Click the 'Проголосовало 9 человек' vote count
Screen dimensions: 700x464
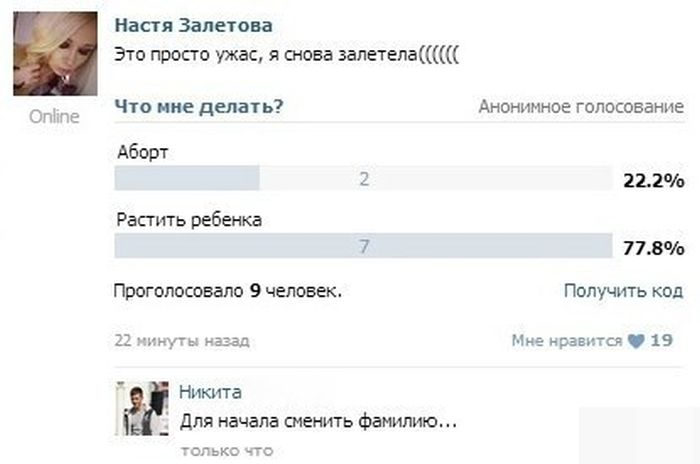(x=229, y=291)
